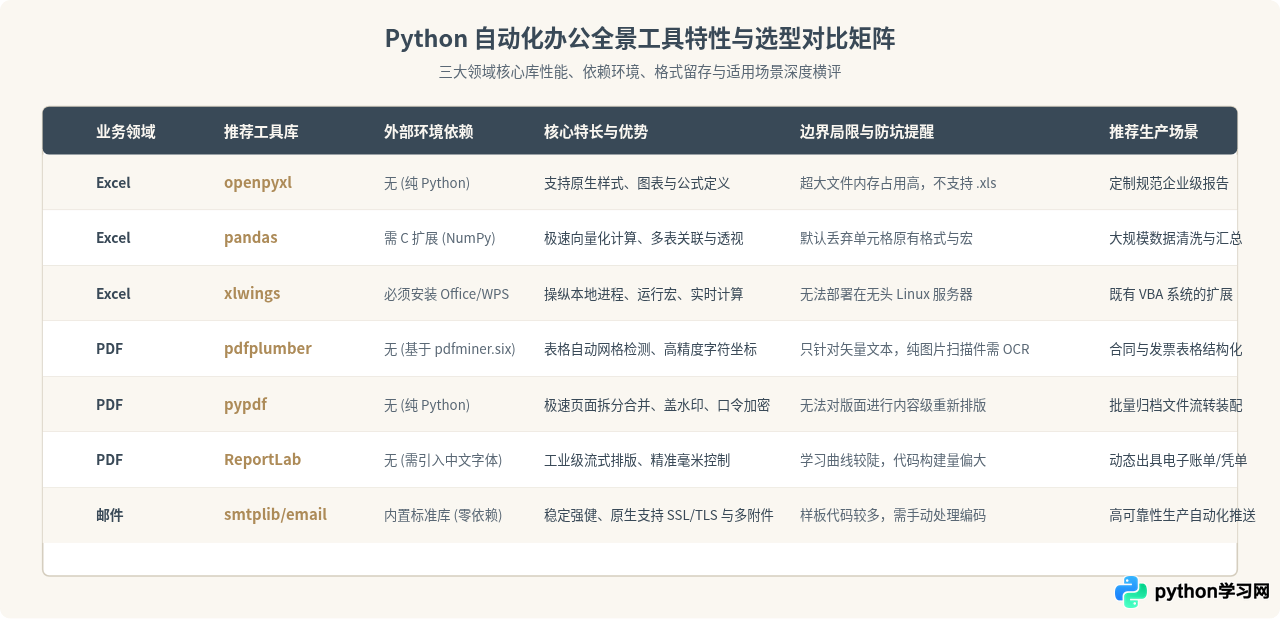Click the subtitle '三大领域核心库性能、依赖环境、格式留存与适用场景深度横评'
The width and height of the screenshot is (1280, 619).
pyautogui.click(x=640, y=72)
